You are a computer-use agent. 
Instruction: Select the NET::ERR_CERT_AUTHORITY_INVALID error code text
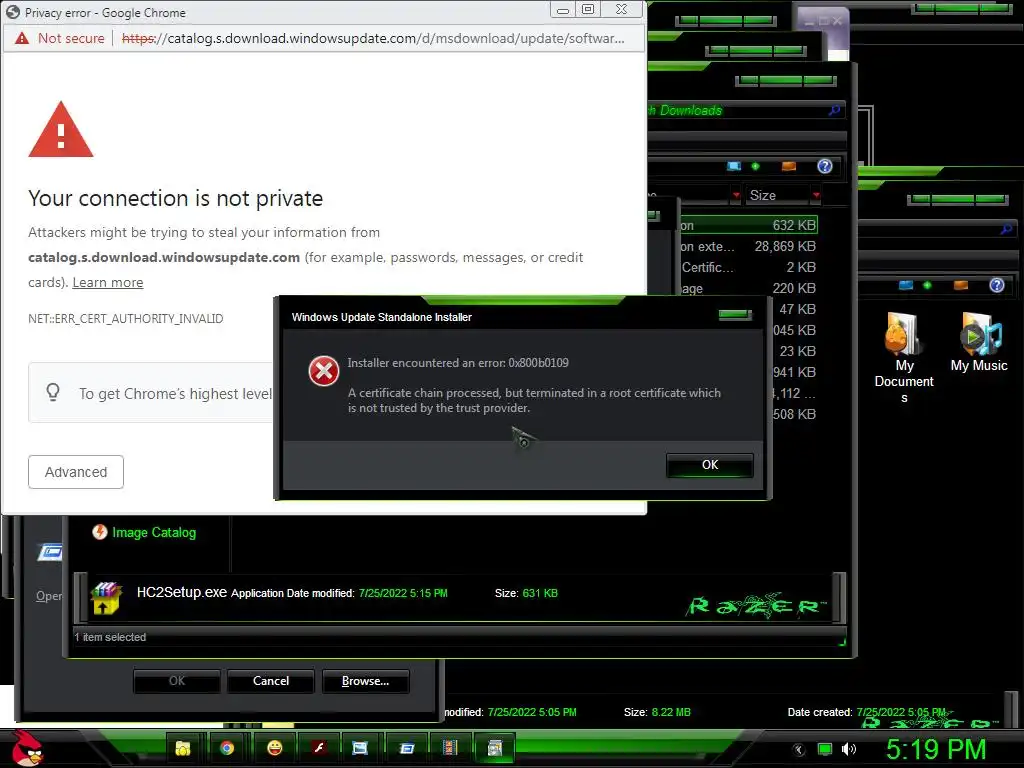coord(125,319)
